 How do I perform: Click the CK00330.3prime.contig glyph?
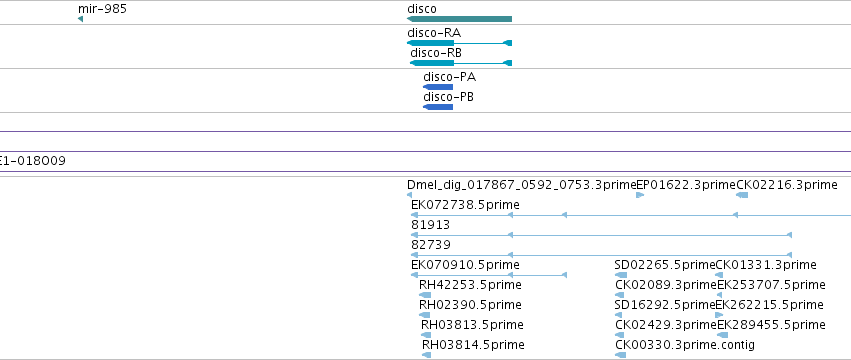coord(621,355)
